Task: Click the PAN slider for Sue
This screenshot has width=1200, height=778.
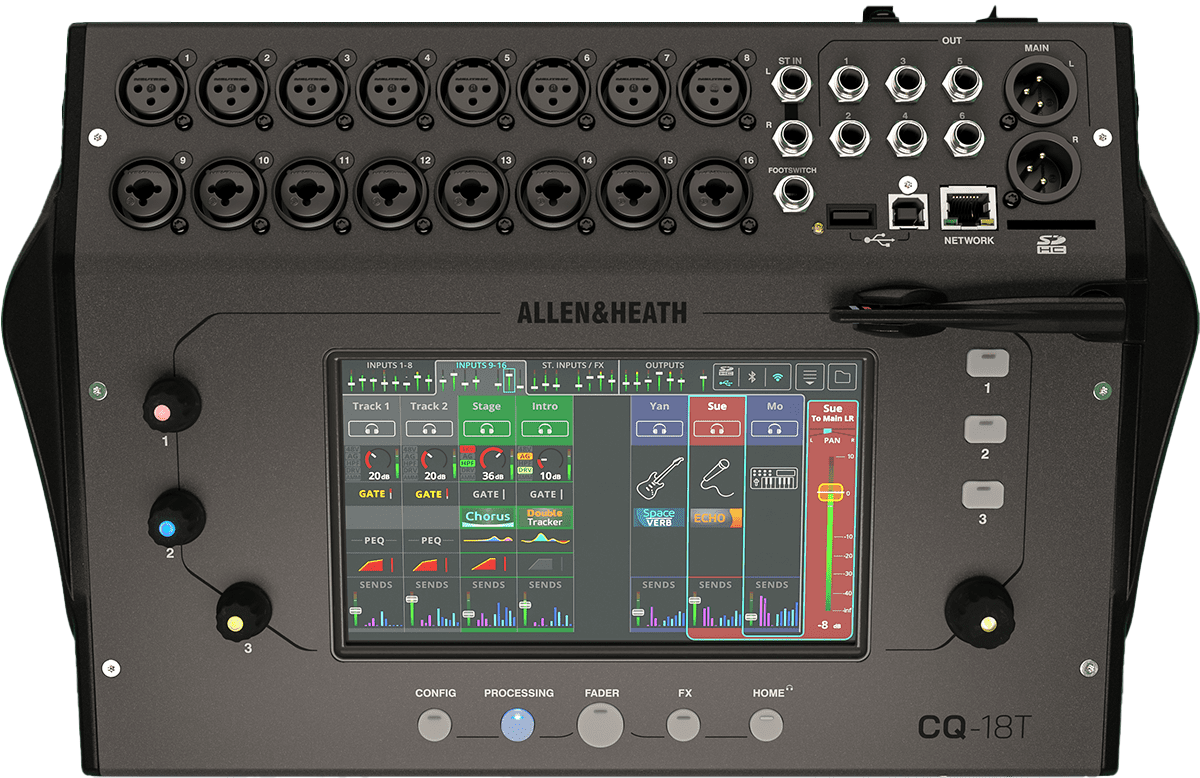Action: click(832, 432)
